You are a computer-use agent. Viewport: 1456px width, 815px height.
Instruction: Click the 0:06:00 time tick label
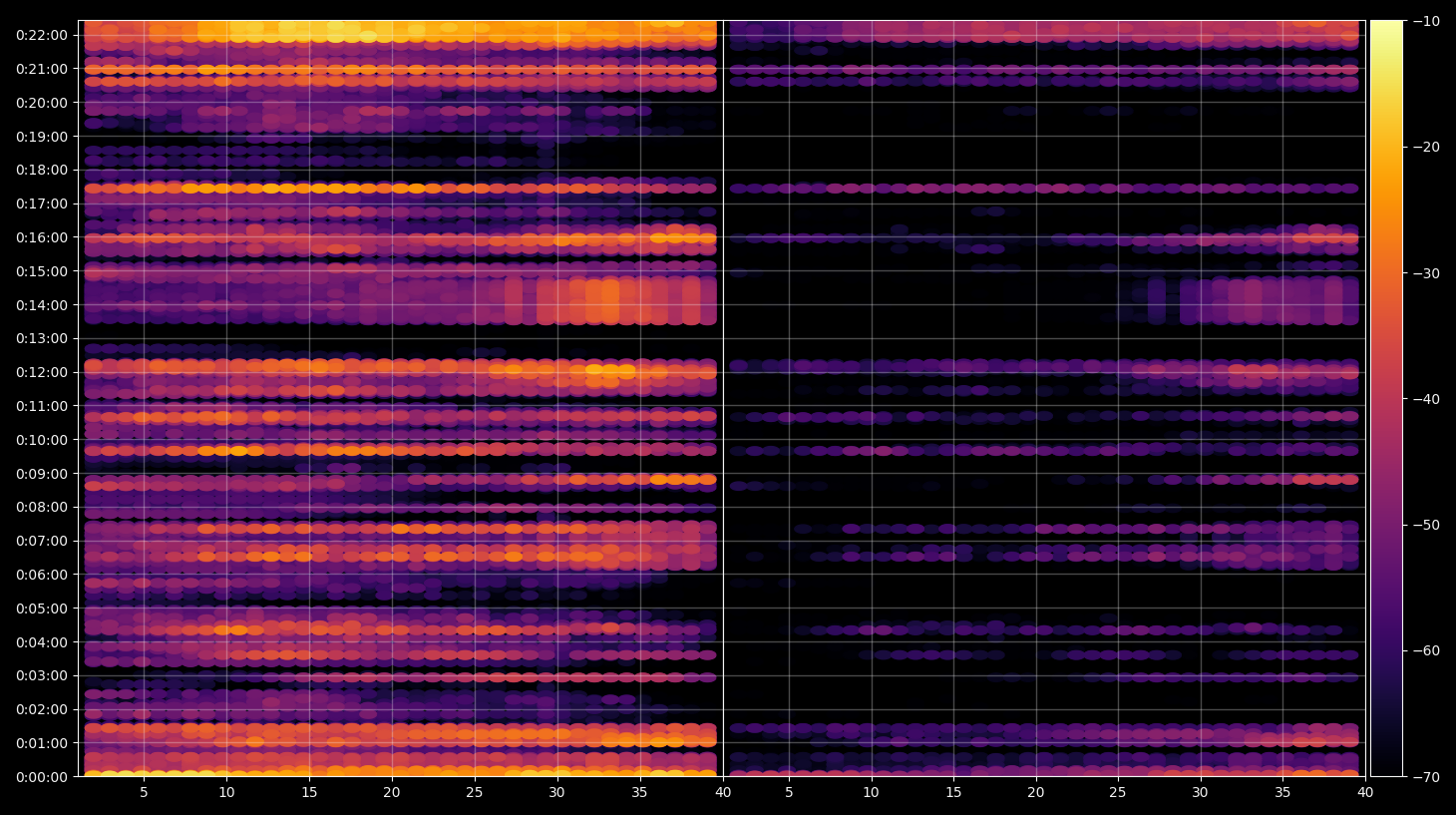pyautogui.click(x=42, y=575)
